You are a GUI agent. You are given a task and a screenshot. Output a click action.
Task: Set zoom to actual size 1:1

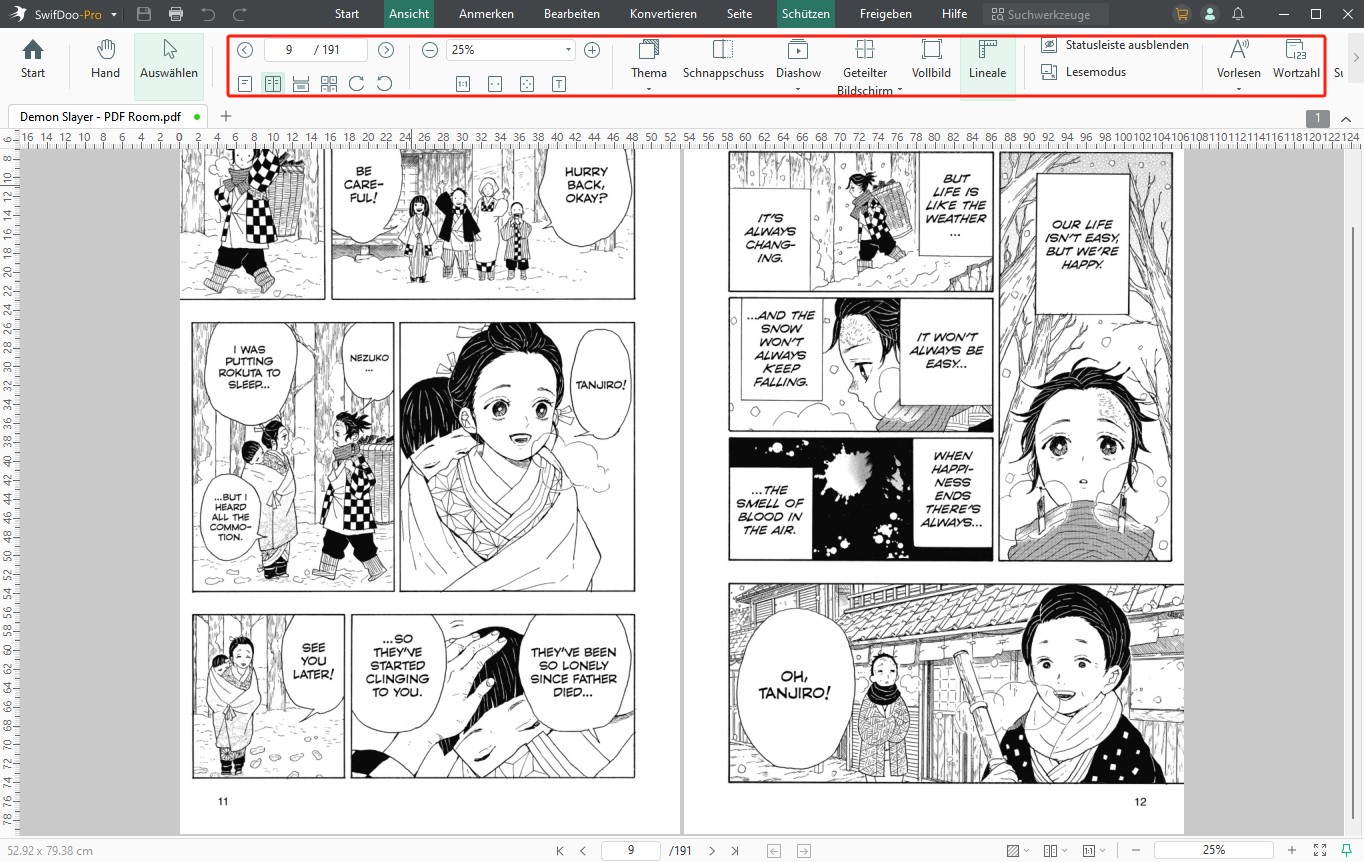click(x=463, y=84)
